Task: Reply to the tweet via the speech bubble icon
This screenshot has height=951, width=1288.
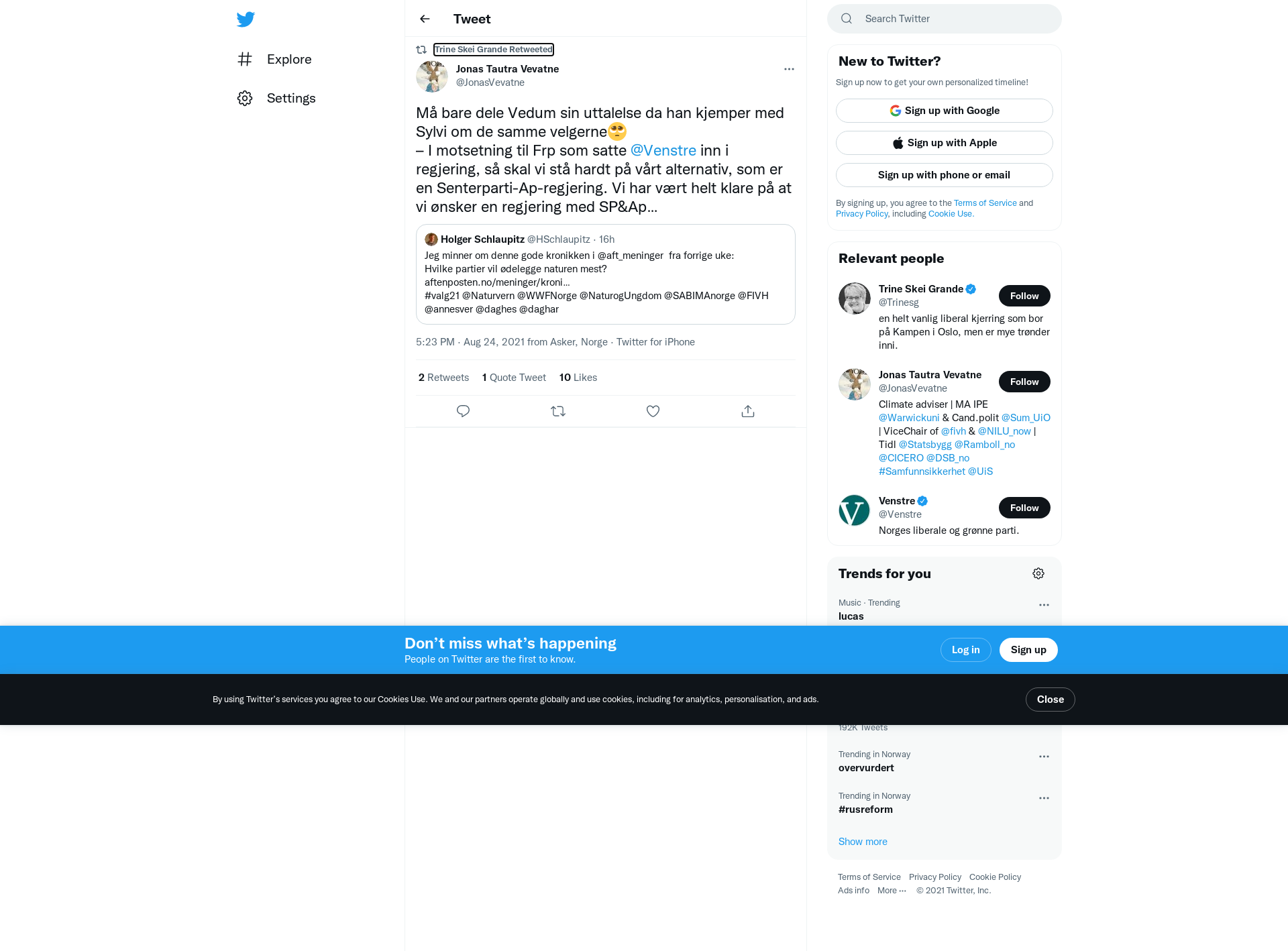Action: click(463, 411)
